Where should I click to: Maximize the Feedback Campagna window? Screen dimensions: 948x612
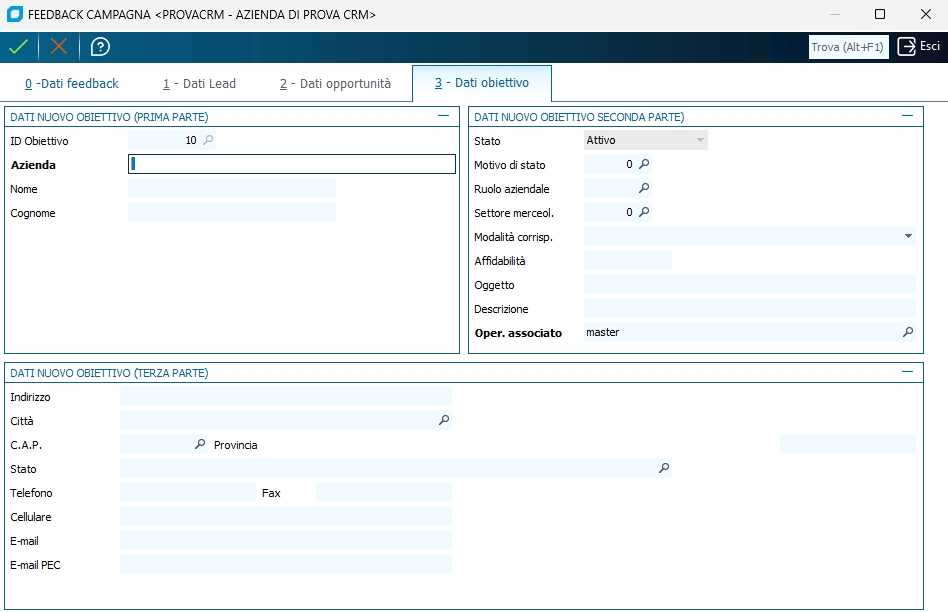tap(880, 14)
